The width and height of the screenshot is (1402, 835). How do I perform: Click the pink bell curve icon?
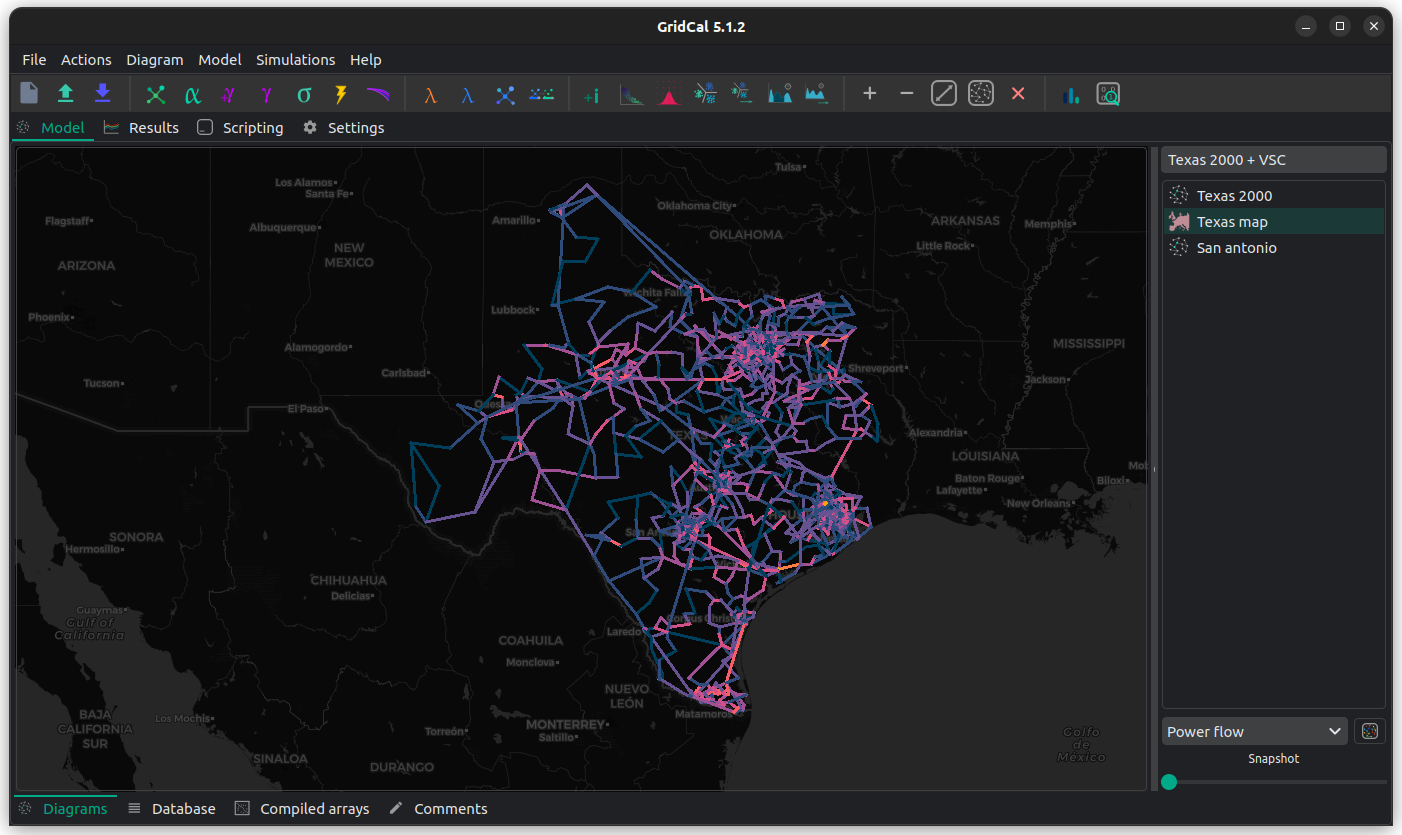pyautogui.click(x=668, y=95)
